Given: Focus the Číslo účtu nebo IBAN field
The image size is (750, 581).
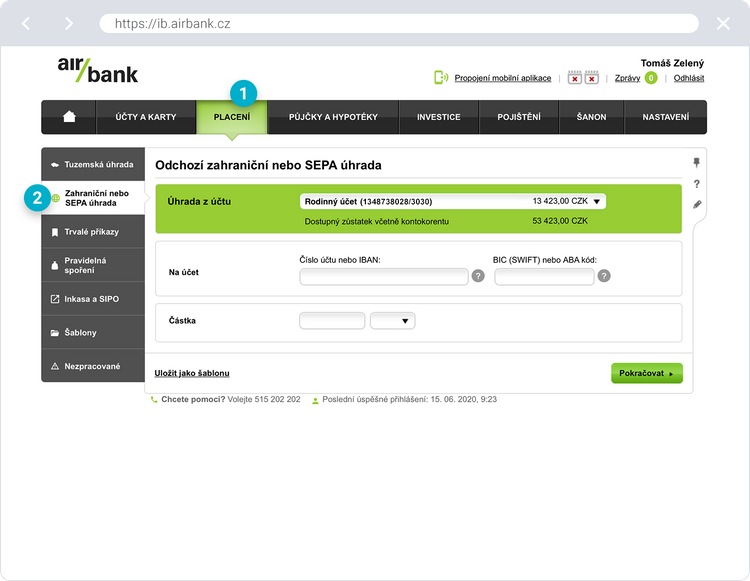Looking at the screenshot, I should (383, 277).
